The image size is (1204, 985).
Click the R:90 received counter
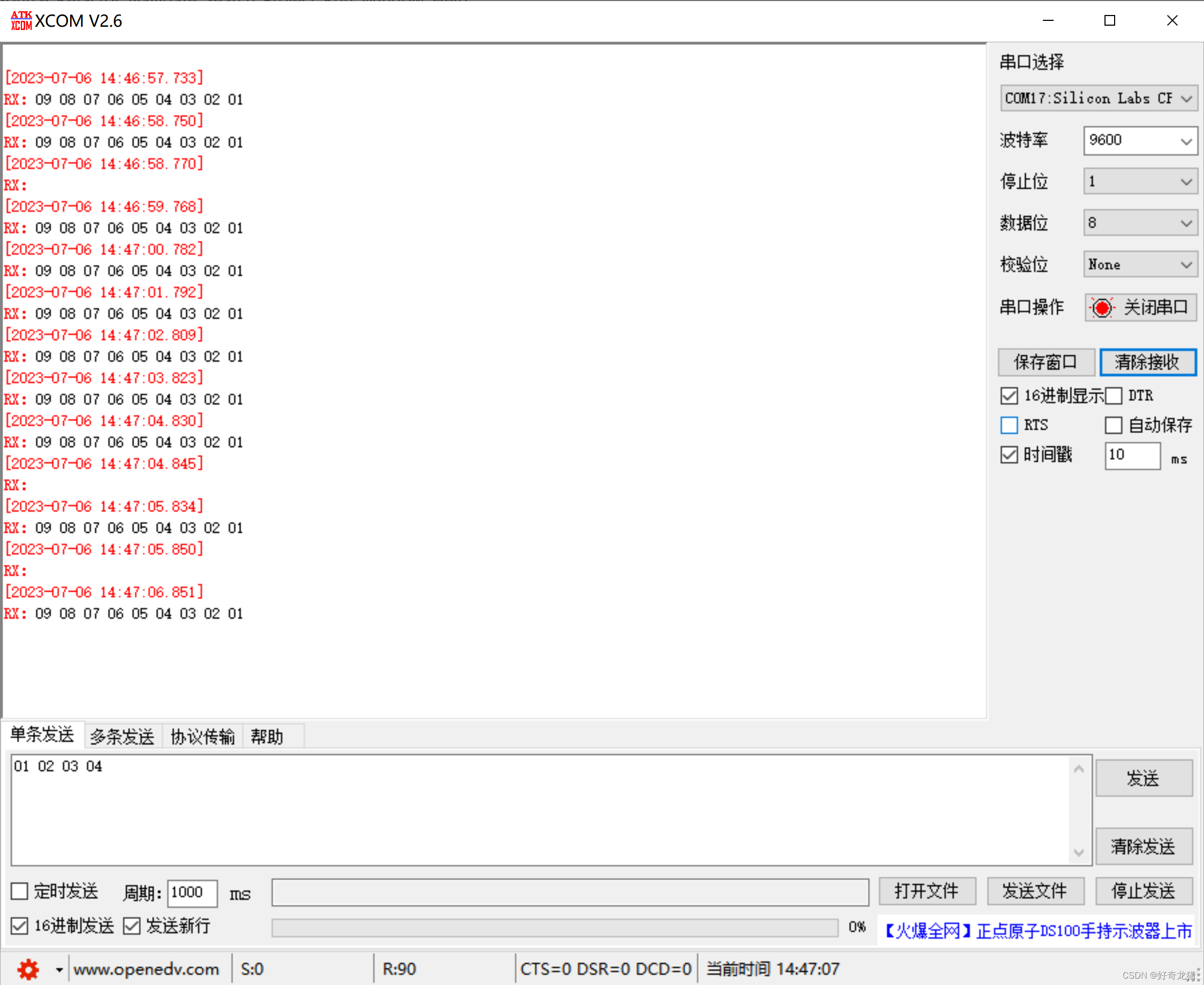[399, 969]
